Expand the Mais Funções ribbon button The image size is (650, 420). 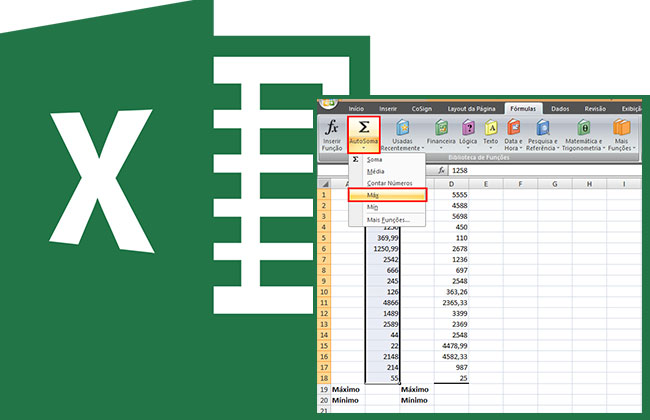pos(621,135)
